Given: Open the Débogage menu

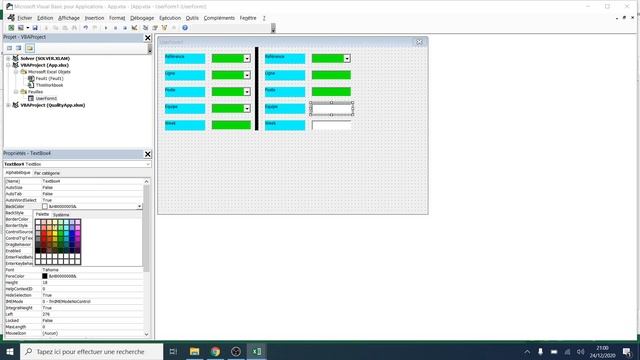Looking at the screenshot, I should point(142,18).
